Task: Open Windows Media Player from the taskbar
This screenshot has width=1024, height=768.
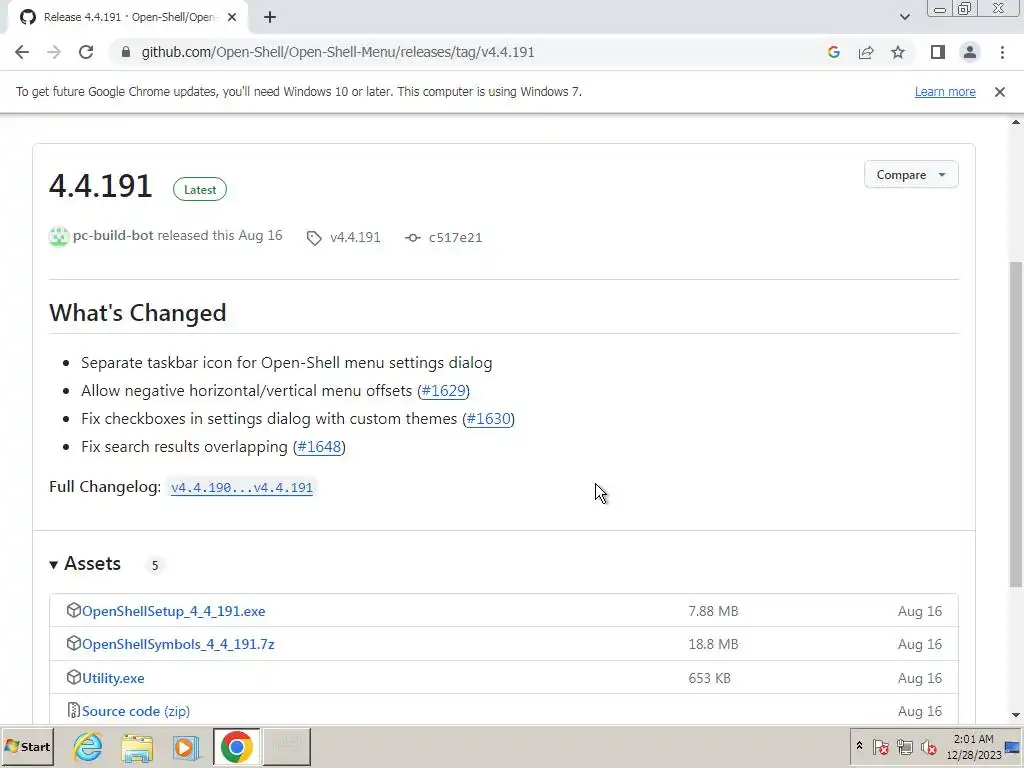Action: pyautogui.click(x=186, y=746)
